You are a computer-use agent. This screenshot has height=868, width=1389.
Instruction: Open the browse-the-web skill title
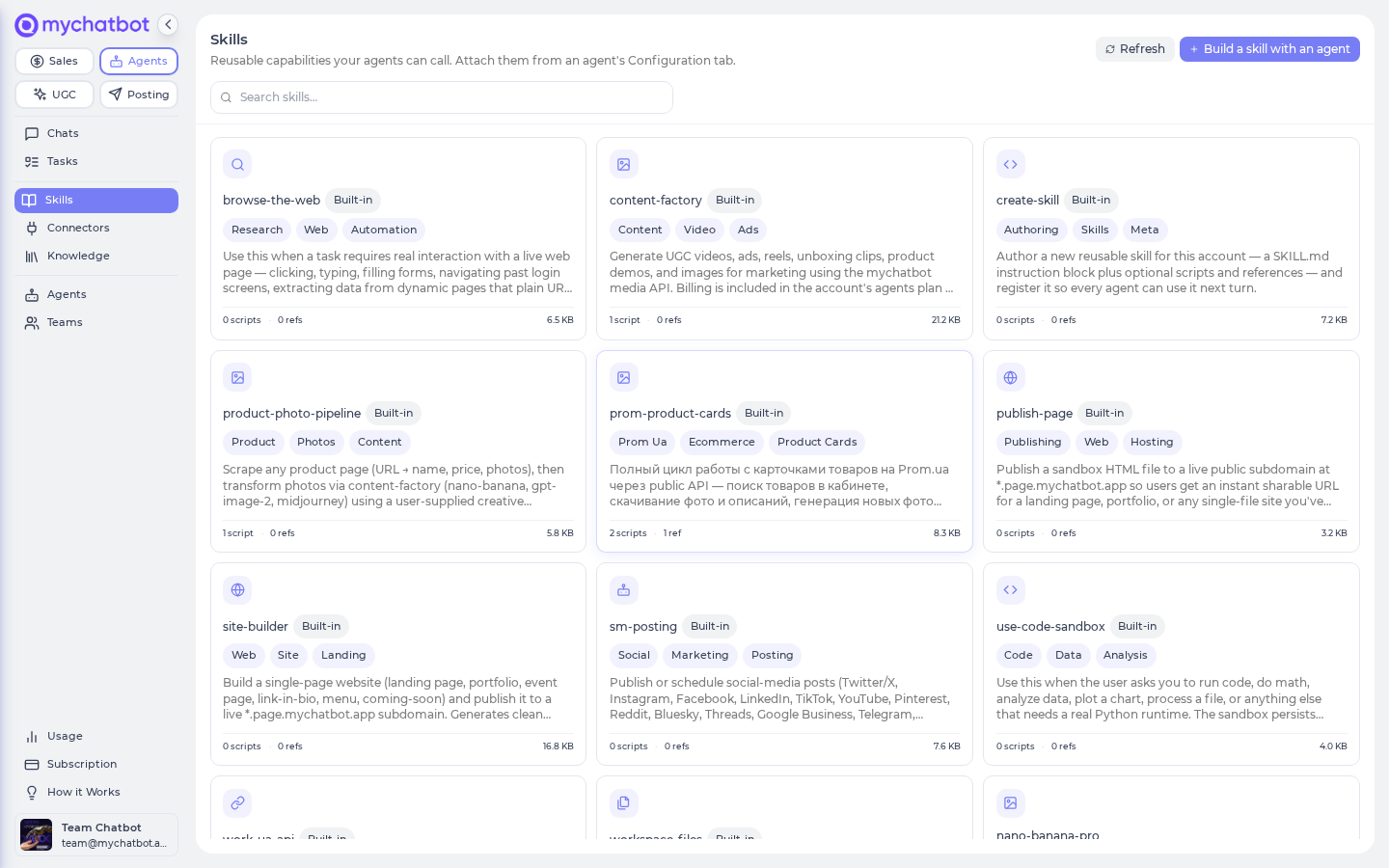click(271, 201)
